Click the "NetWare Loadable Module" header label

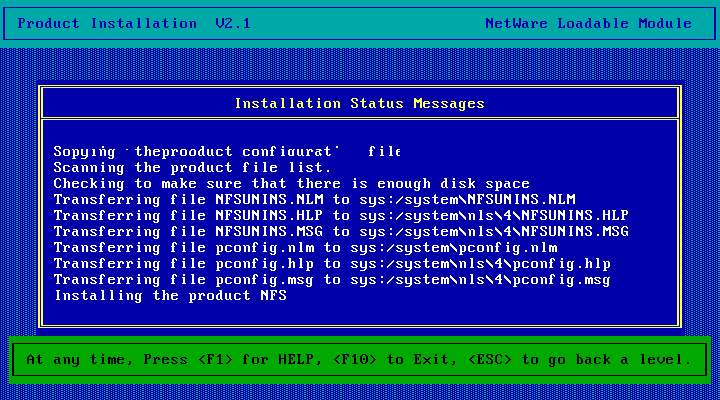tap(588, 23)
